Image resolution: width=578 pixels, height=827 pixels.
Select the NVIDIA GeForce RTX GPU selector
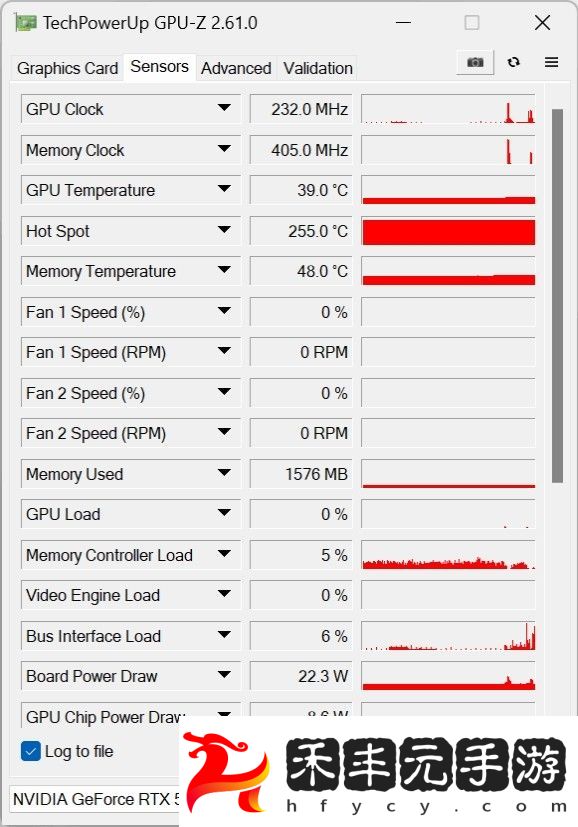(95, 799)
